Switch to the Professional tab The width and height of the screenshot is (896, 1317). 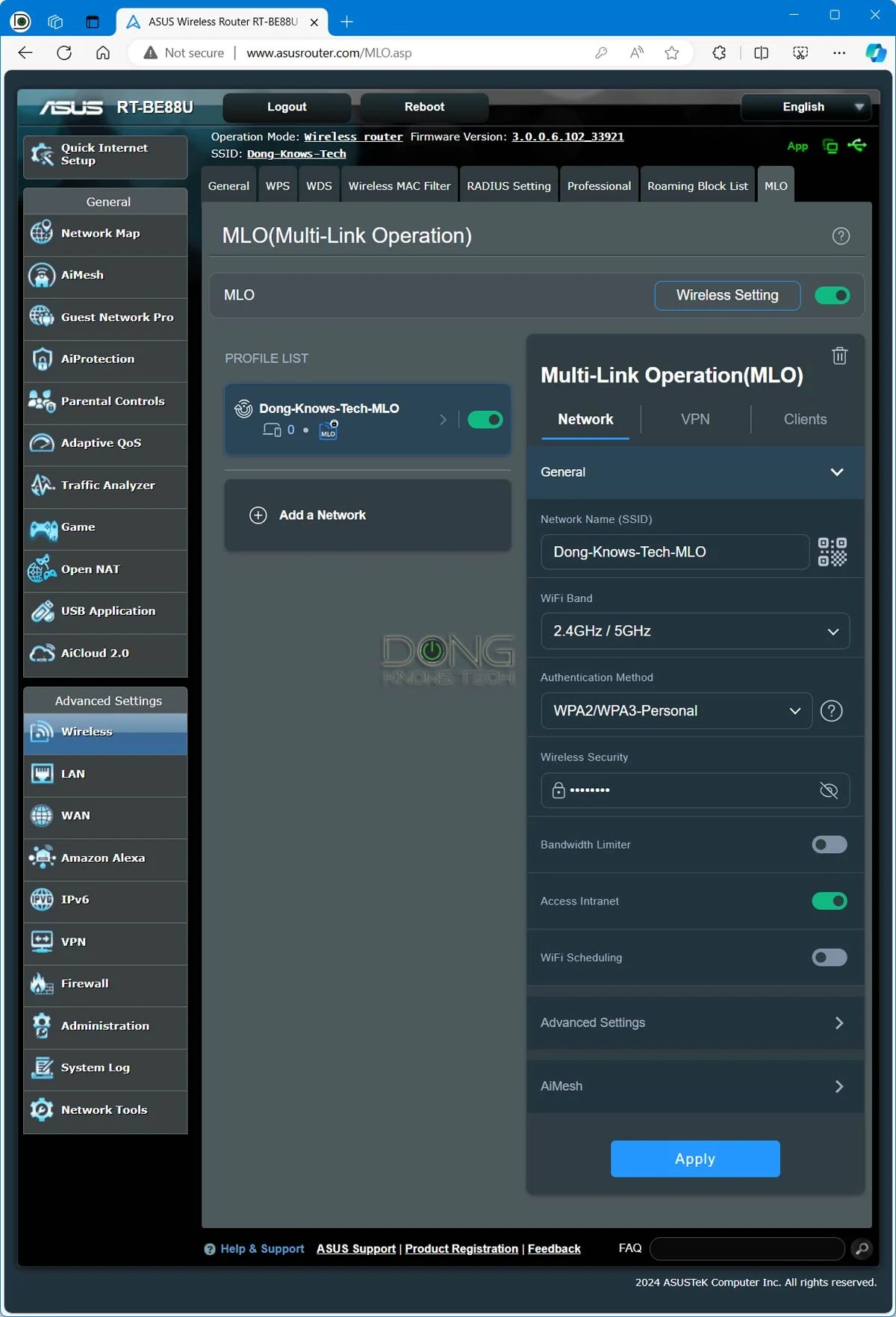(599, 186)
